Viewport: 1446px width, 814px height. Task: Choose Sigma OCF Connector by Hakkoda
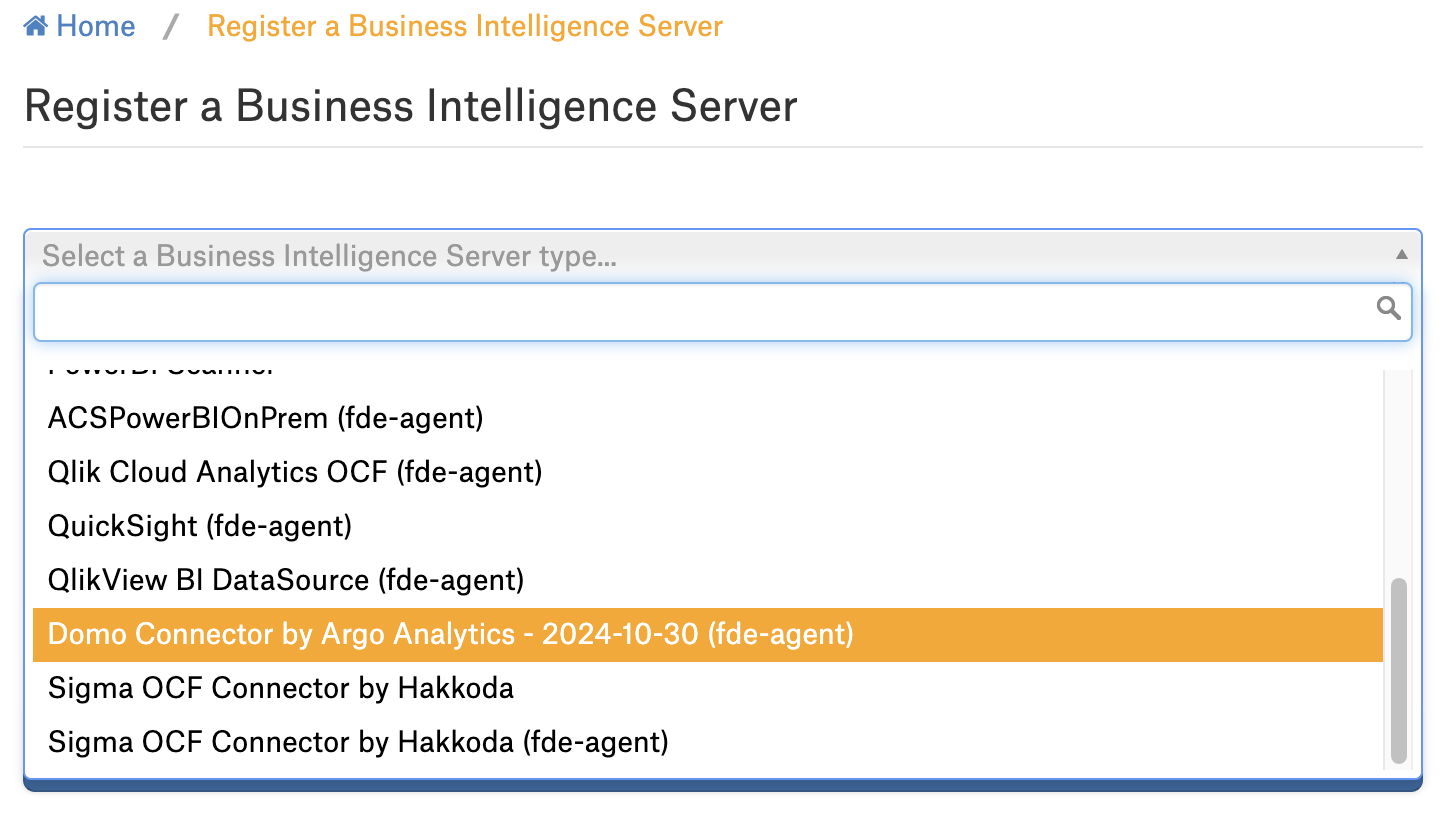708,688
